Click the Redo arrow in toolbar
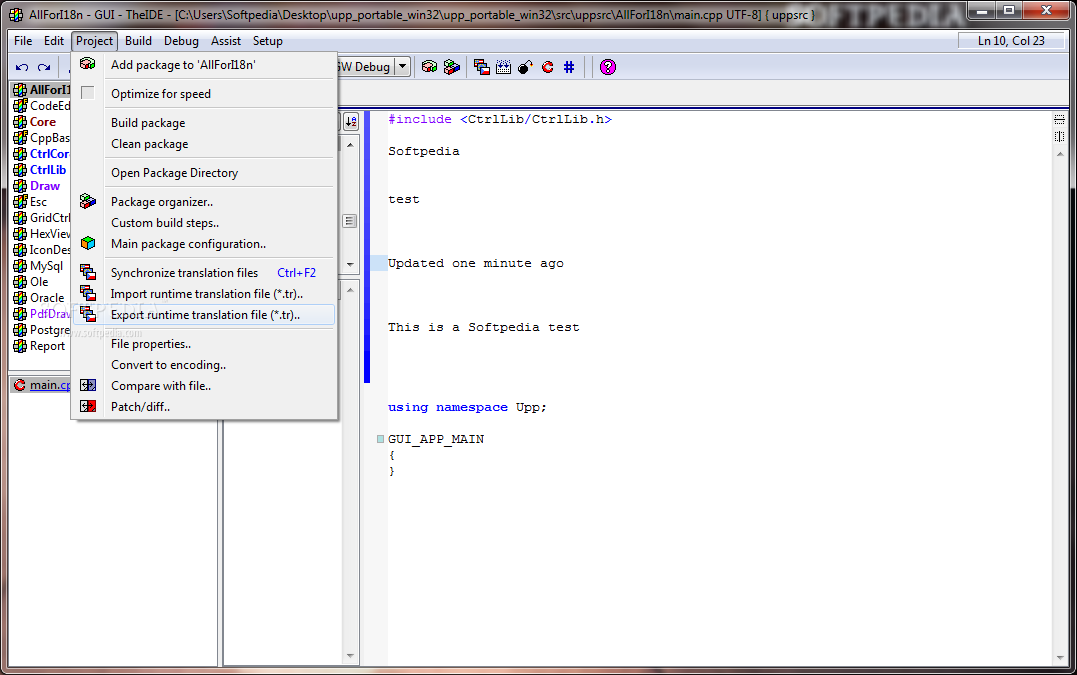Image resolution: width=1077 pixels, height=675 pixels. coord(44,67)
